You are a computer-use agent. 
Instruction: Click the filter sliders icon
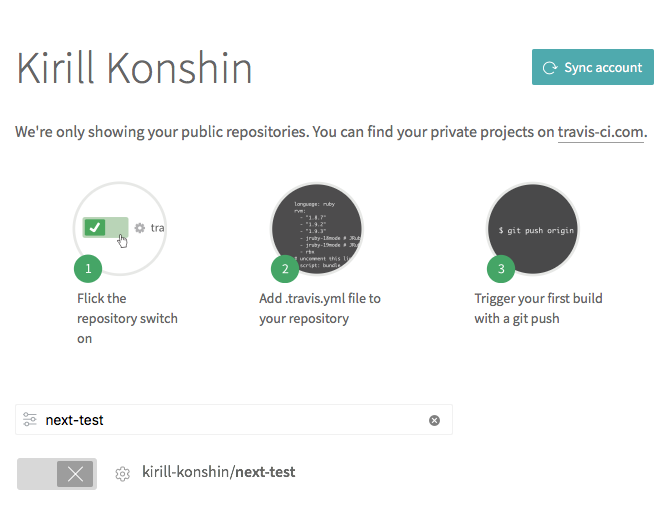(30, 420)
